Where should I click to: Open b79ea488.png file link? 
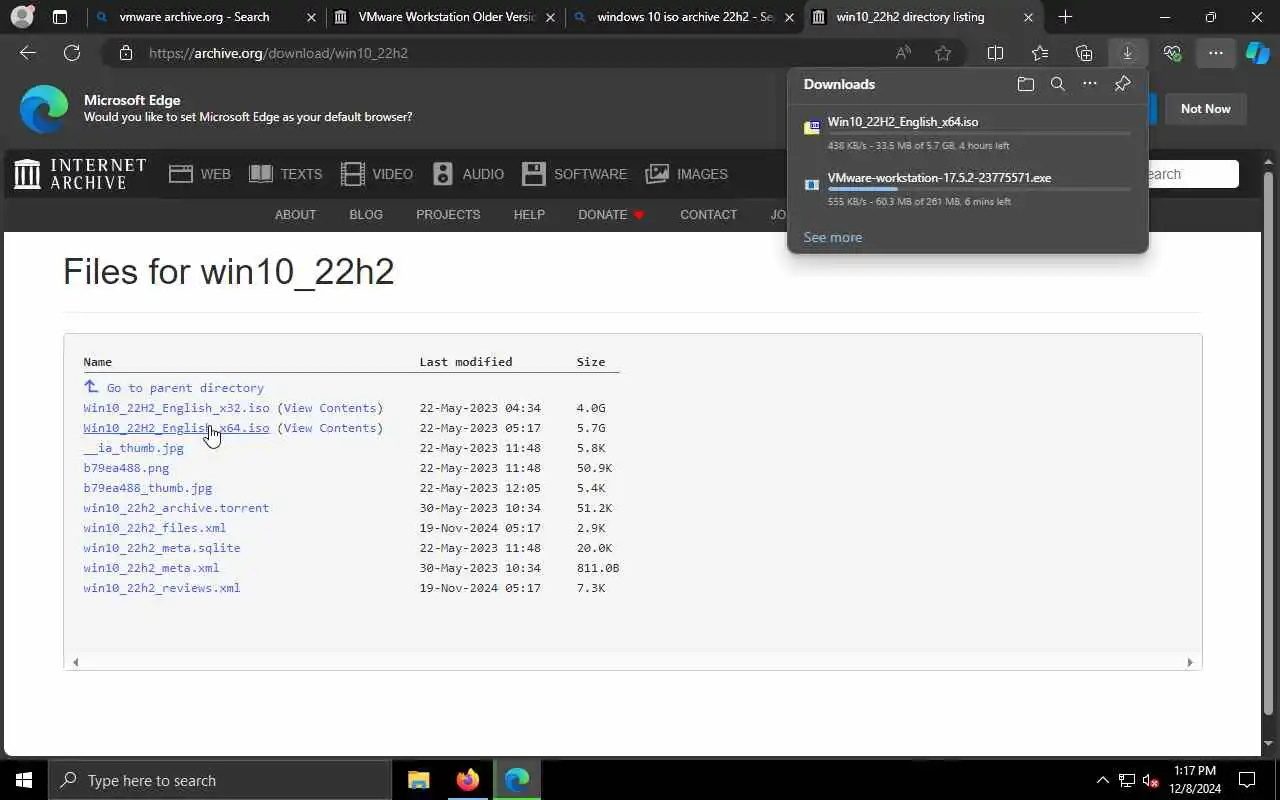pos(126,468)
